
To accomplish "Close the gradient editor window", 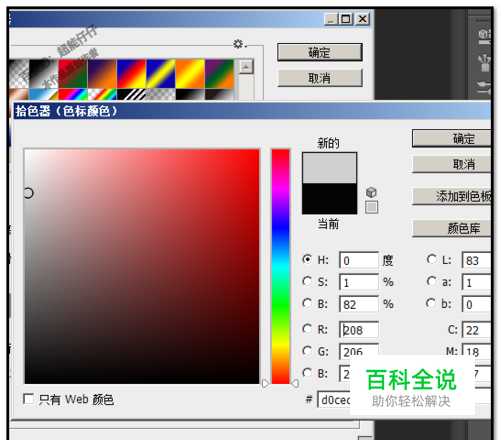I will pyautogui.click(x=362, y=19).
